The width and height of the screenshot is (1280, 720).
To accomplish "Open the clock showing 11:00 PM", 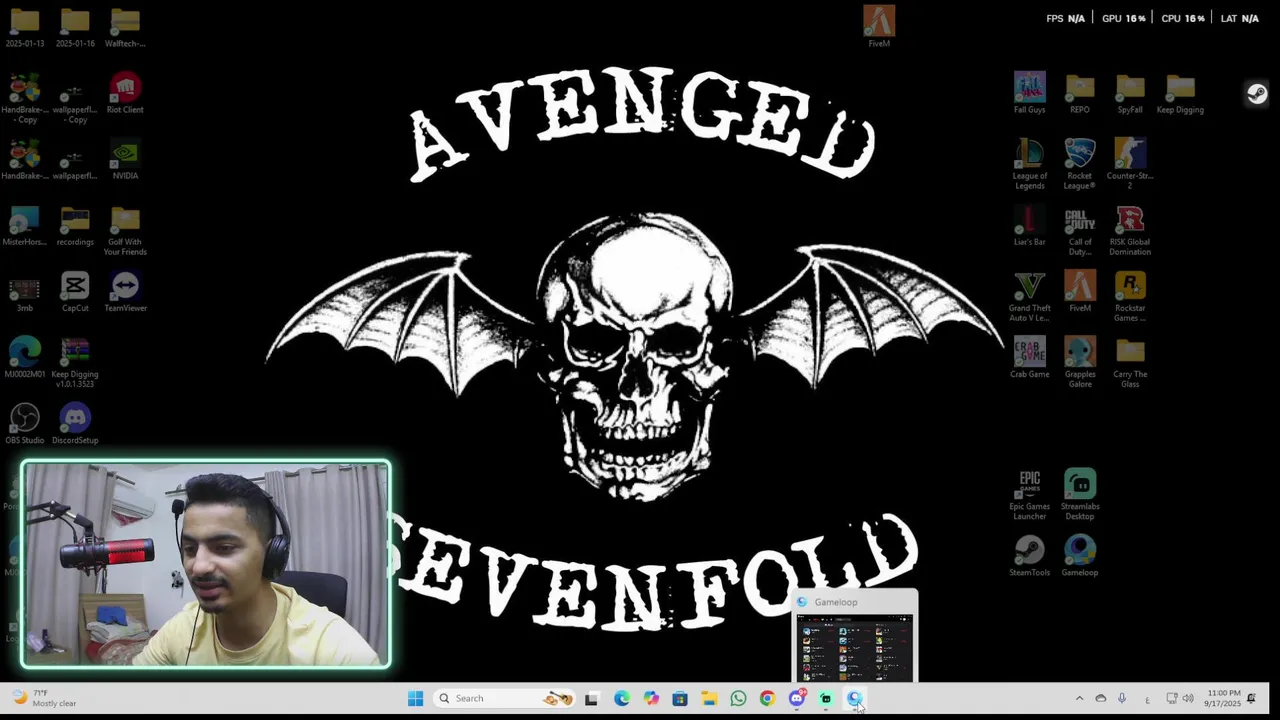I will 1222,698.
